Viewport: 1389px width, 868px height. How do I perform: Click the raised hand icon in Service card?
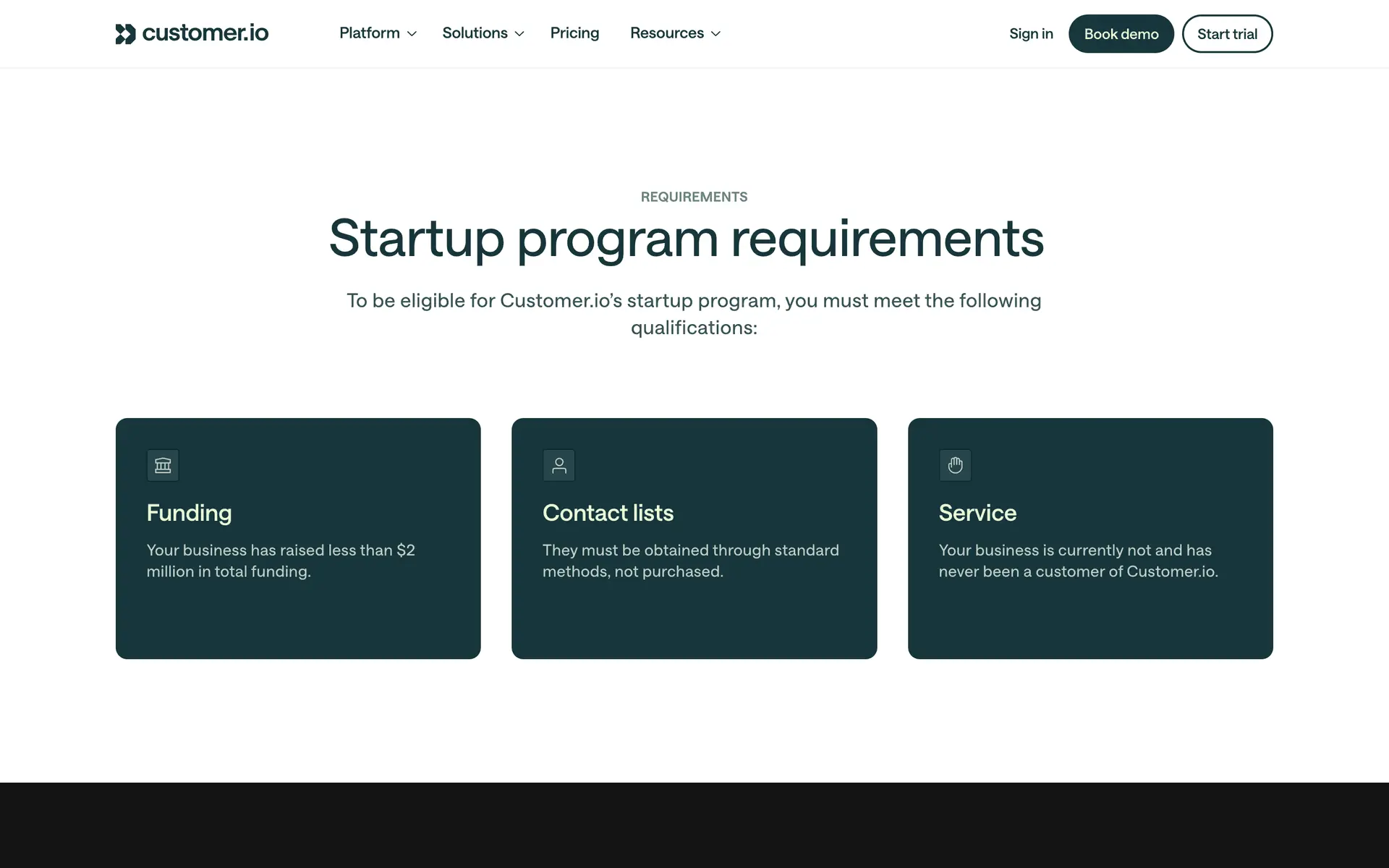coord(955,465)
